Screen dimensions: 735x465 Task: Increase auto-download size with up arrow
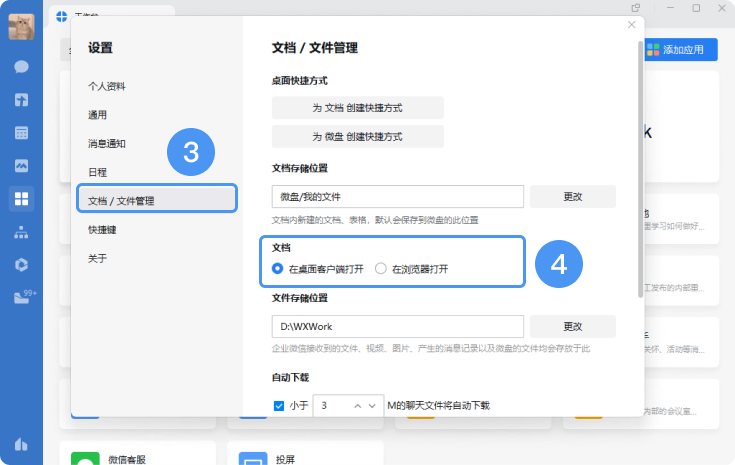coord(358,406)
